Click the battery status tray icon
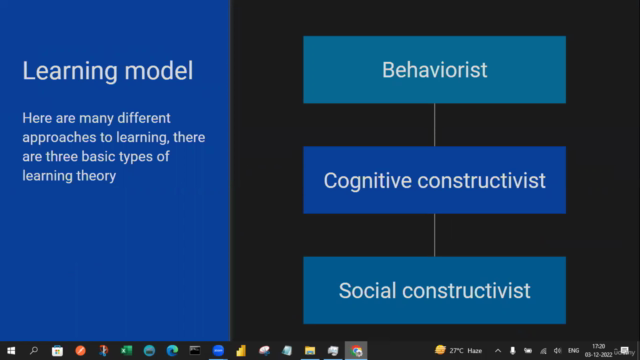The image size is (640, 360). 528,351
